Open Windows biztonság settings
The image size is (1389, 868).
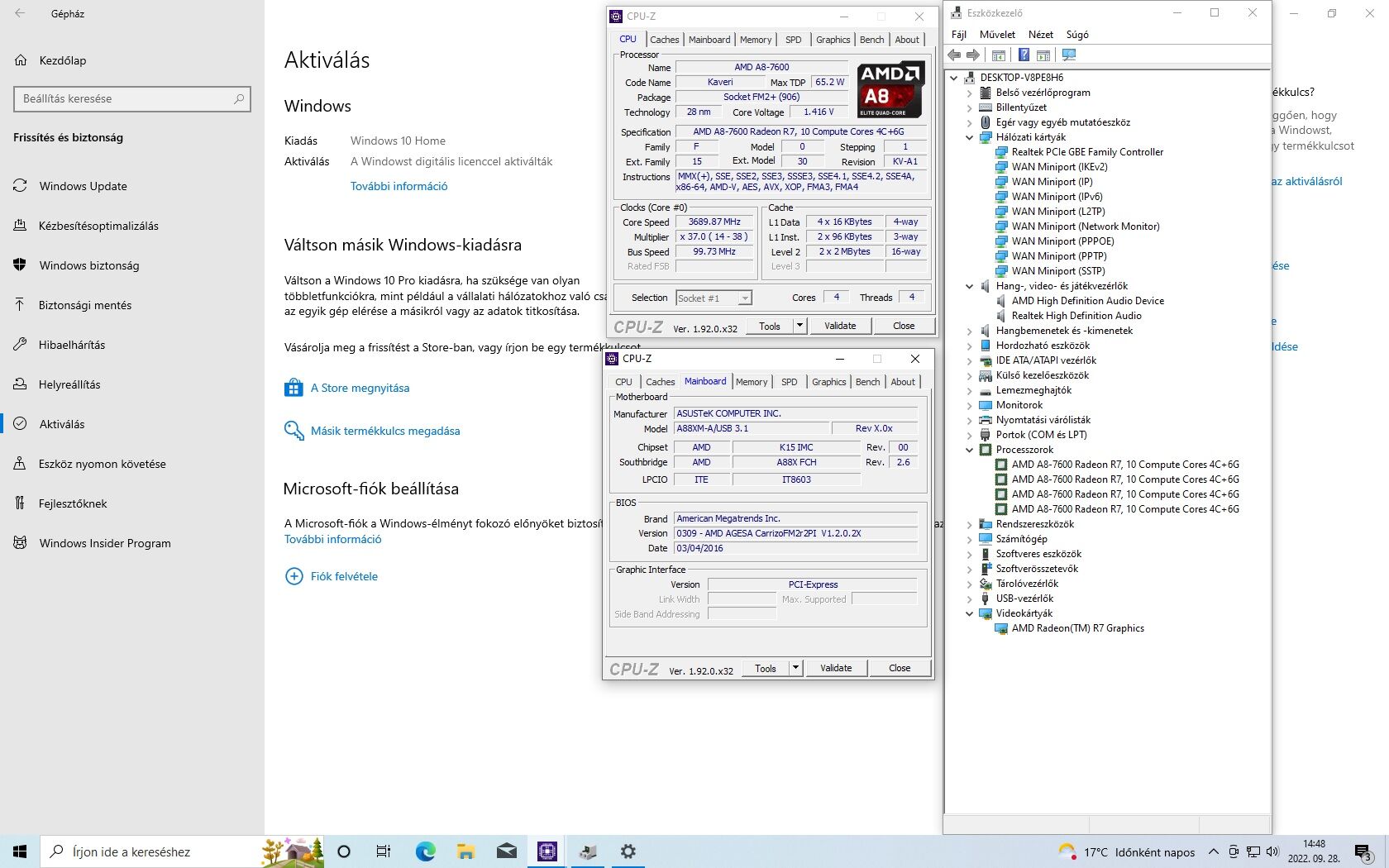pos(76,265)
